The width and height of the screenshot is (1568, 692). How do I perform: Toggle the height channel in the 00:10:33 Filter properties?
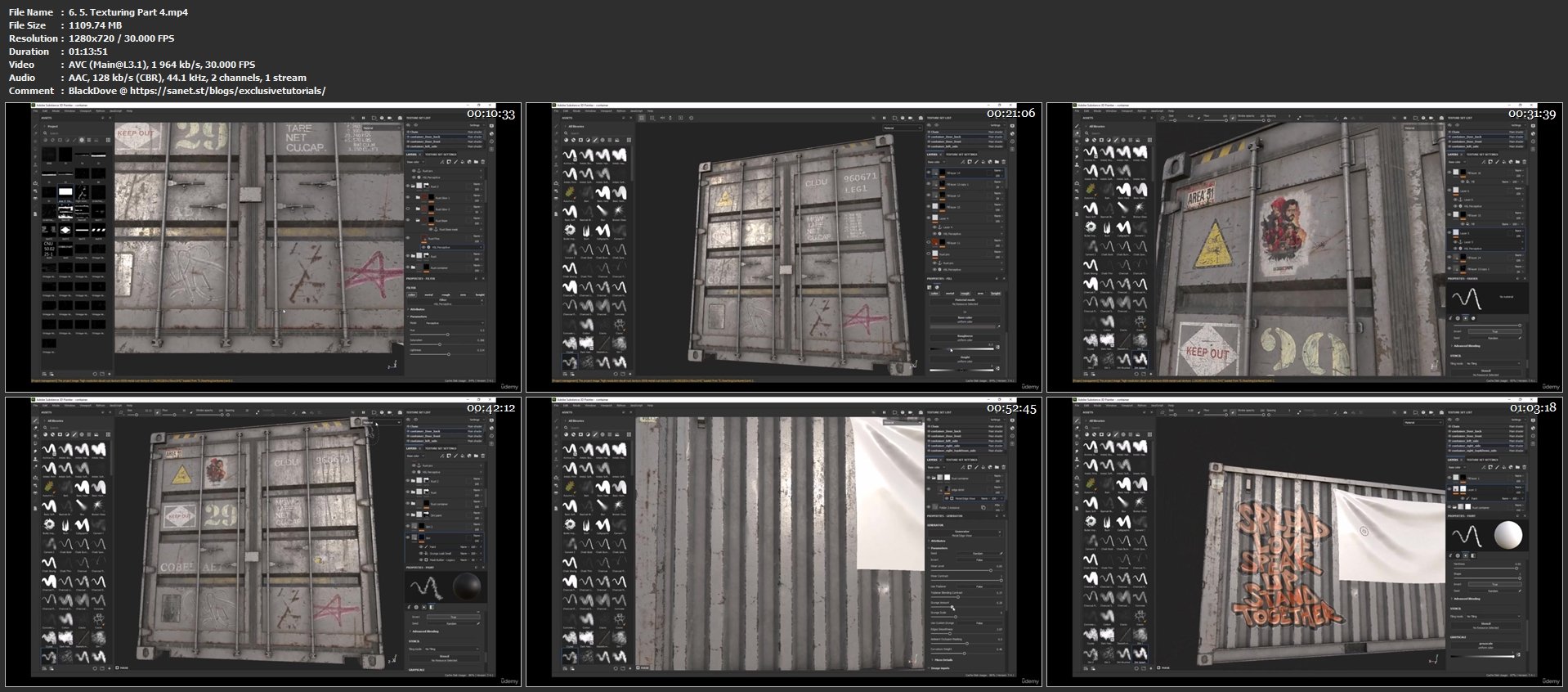click(480, 294)
